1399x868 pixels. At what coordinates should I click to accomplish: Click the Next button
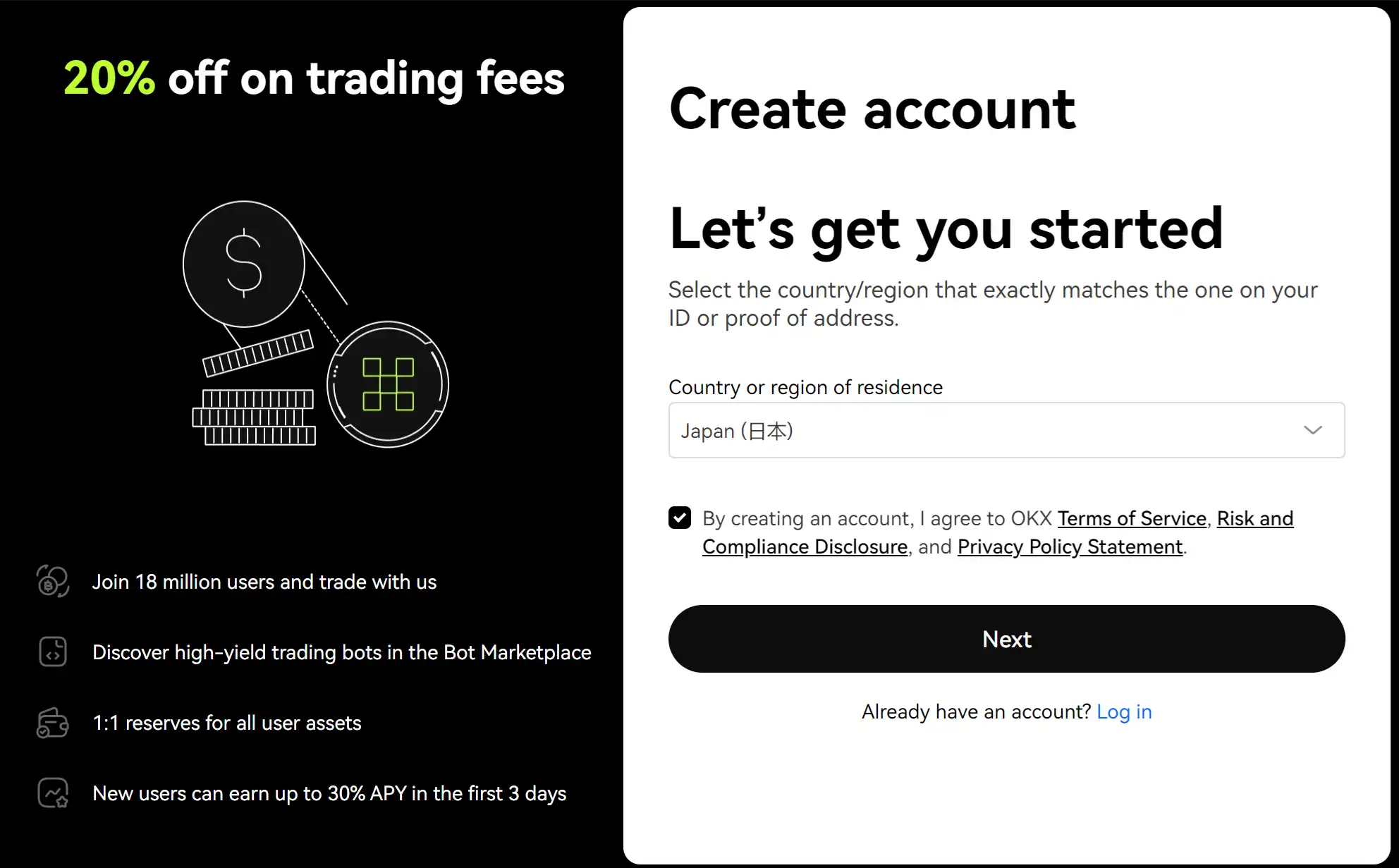tap(1007, 639)
